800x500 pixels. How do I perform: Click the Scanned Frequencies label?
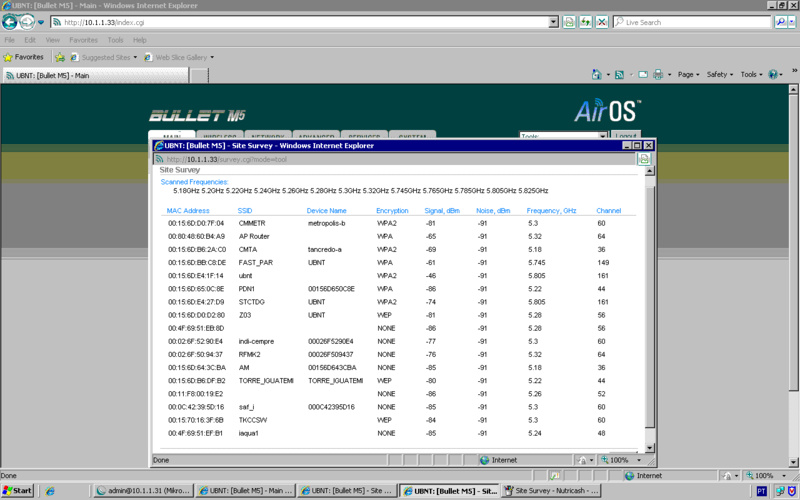(194, 182)
